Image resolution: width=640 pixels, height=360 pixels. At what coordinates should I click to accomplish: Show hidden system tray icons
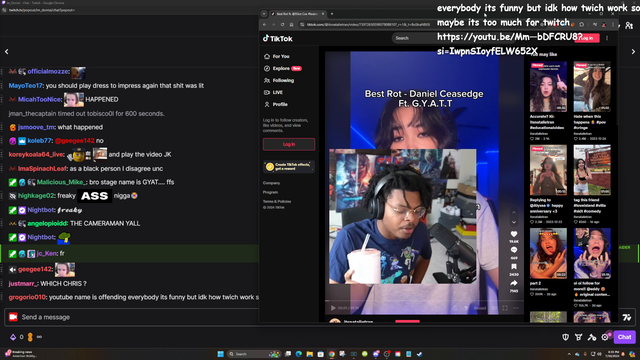click(x=569, y=354)
